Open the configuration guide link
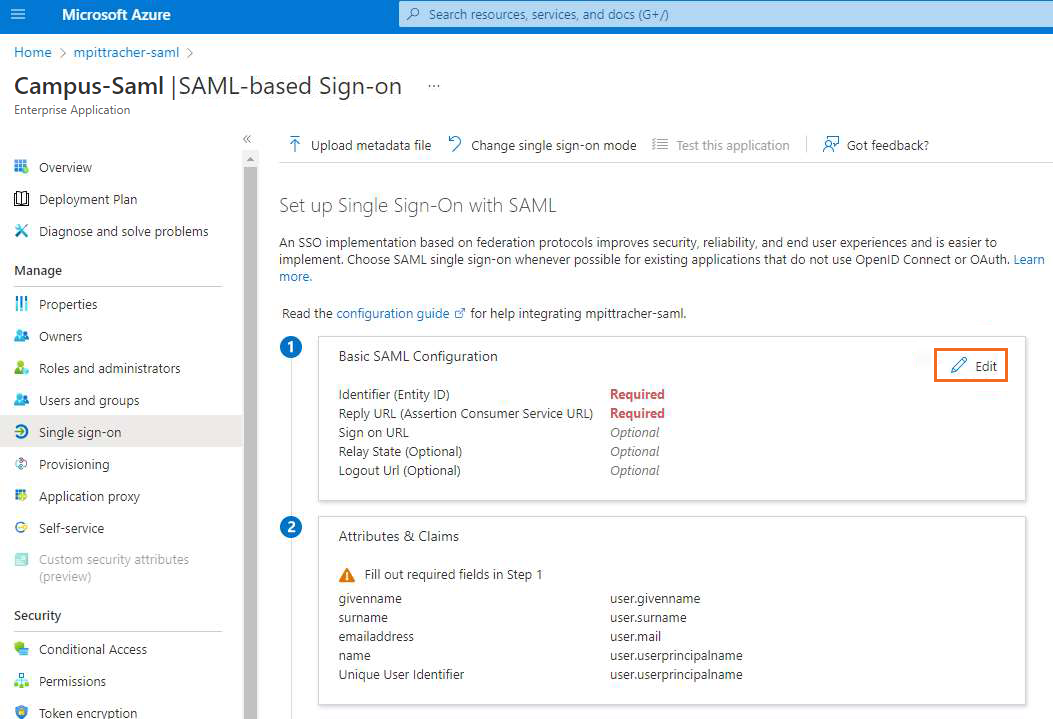The image size is (1053, 719). 393,314
